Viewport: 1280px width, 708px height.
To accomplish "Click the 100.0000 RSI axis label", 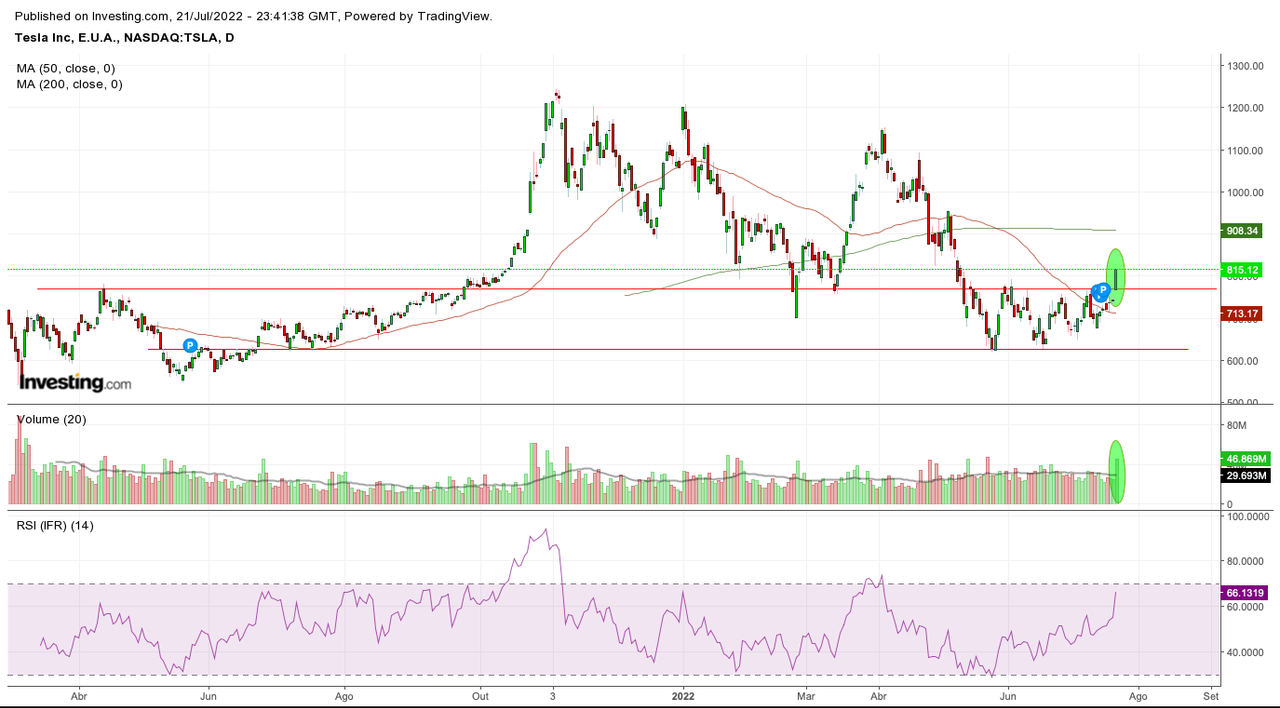I will [1249, 517].
